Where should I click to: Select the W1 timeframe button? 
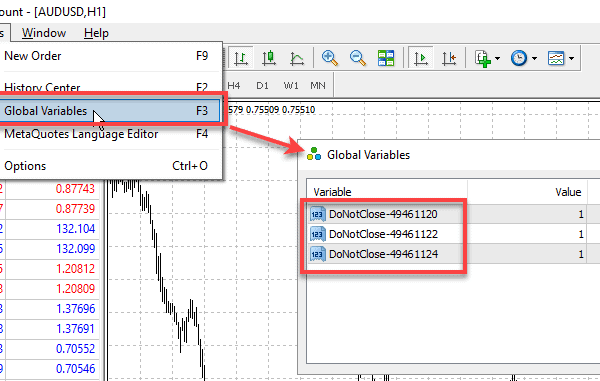coord(291,85)
